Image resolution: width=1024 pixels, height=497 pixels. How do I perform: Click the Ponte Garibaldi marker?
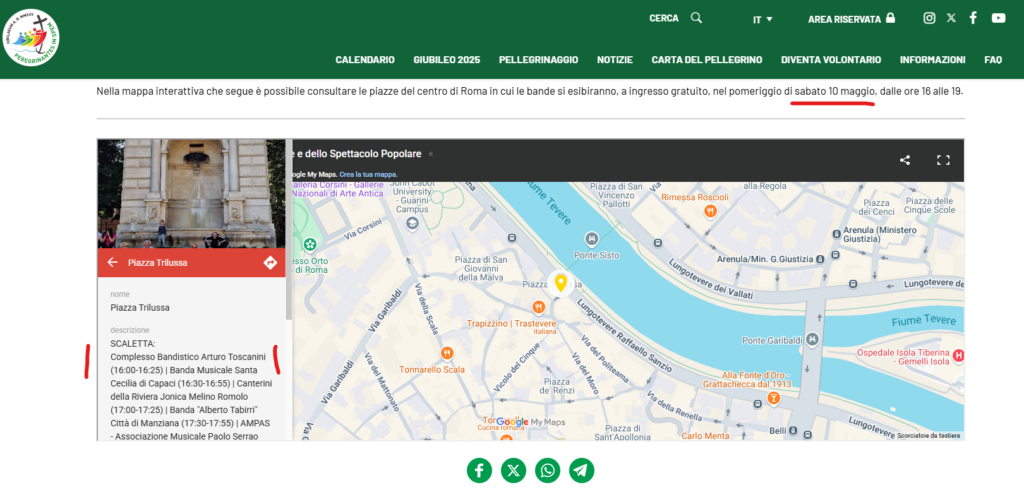click(x=812, y=339)
